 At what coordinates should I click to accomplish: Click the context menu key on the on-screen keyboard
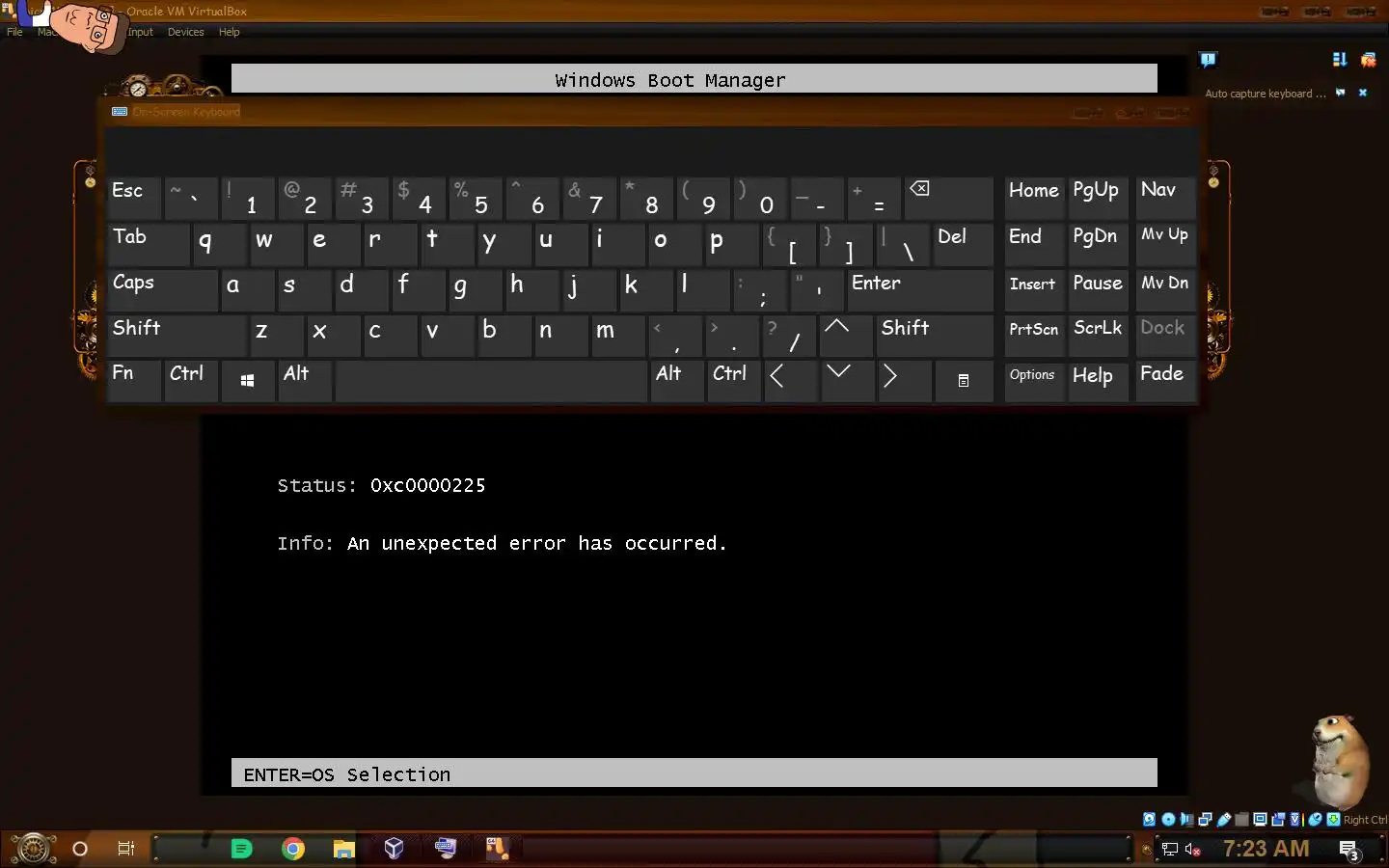963,381
